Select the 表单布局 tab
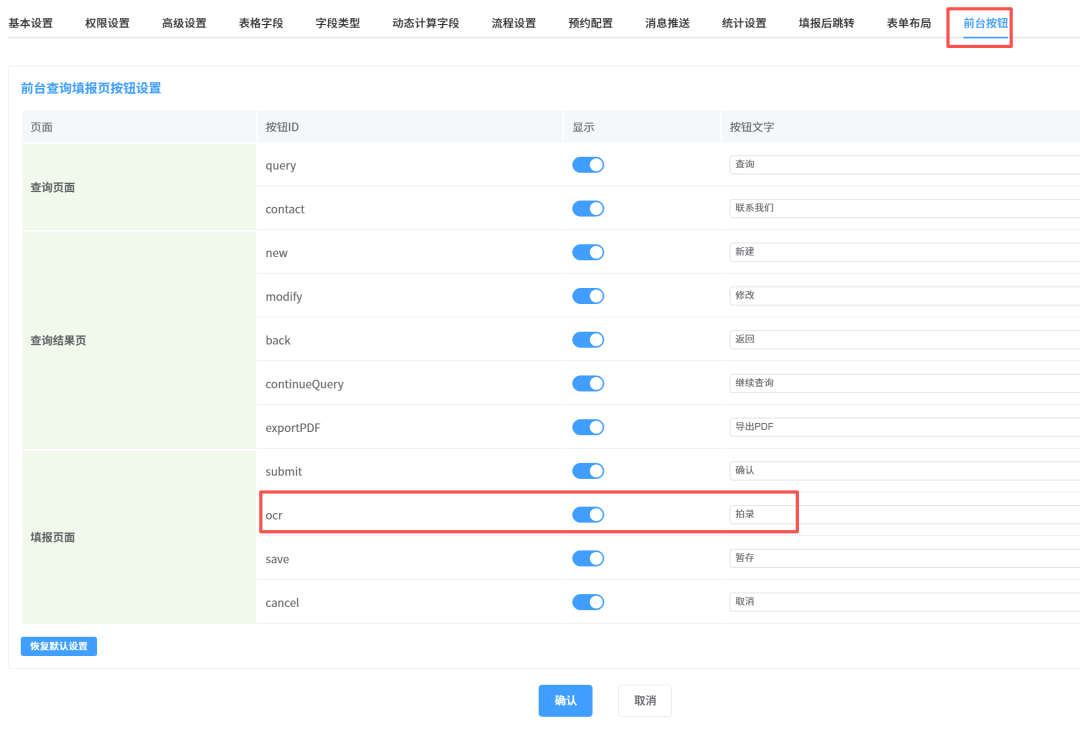 coord(908,23)
